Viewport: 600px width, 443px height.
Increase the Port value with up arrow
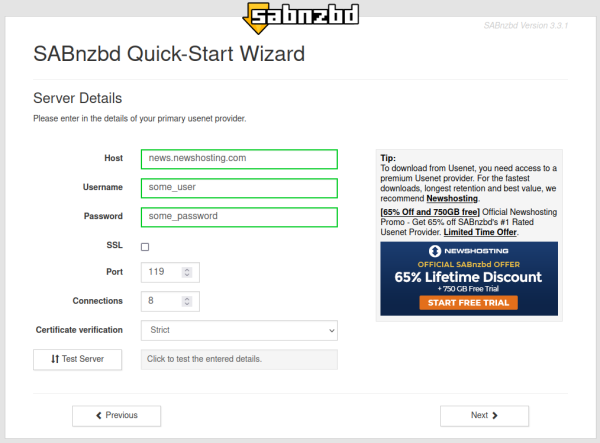(187, 269)
